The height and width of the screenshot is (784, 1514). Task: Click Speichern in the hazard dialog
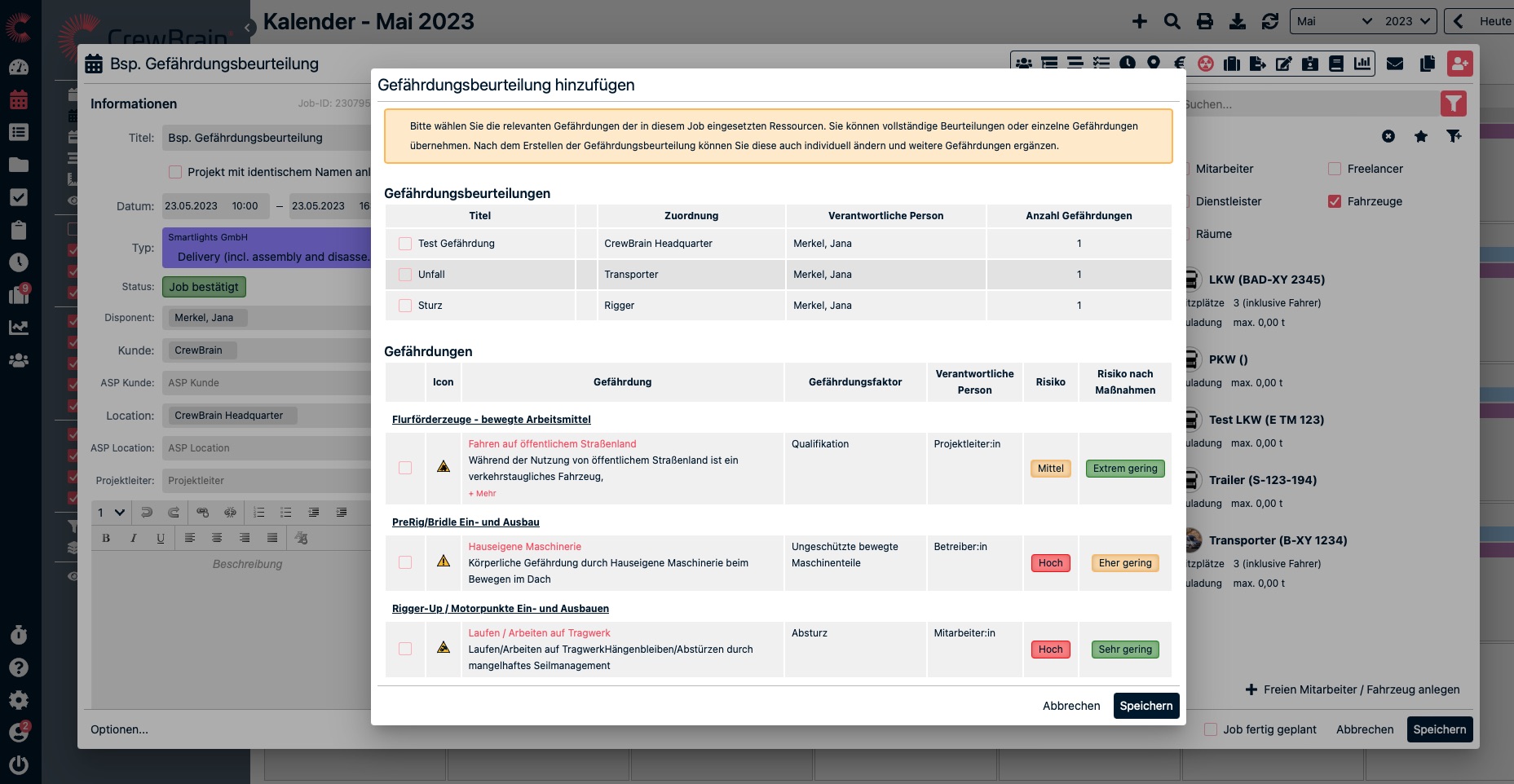[1145, 706]
